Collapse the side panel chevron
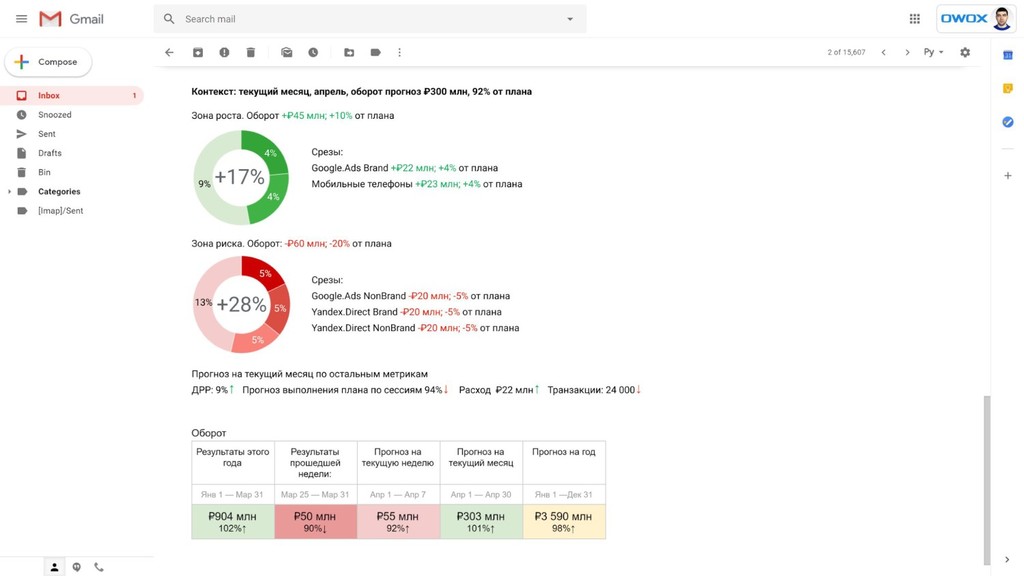The width and height of the screenshot is (1024, 576). pyautogui.click(x=1007, y=560)
